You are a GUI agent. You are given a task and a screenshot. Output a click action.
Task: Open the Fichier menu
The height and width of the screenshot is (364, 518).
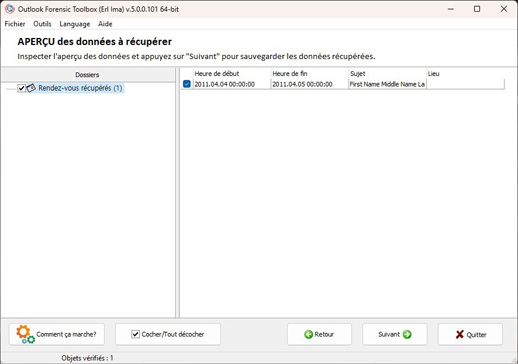(15, 24)
